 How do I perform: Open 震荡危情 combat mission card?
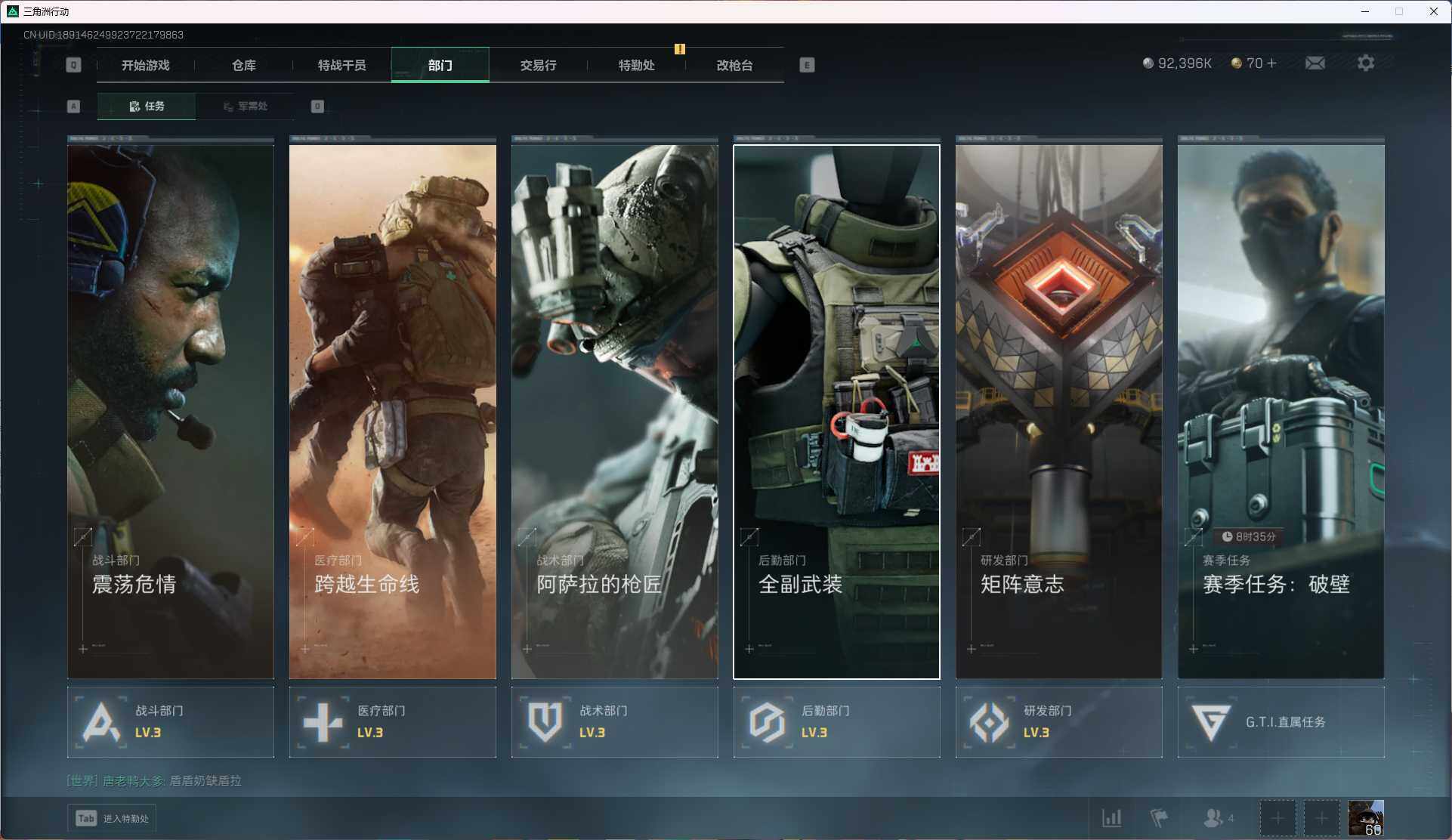point(171,412)
